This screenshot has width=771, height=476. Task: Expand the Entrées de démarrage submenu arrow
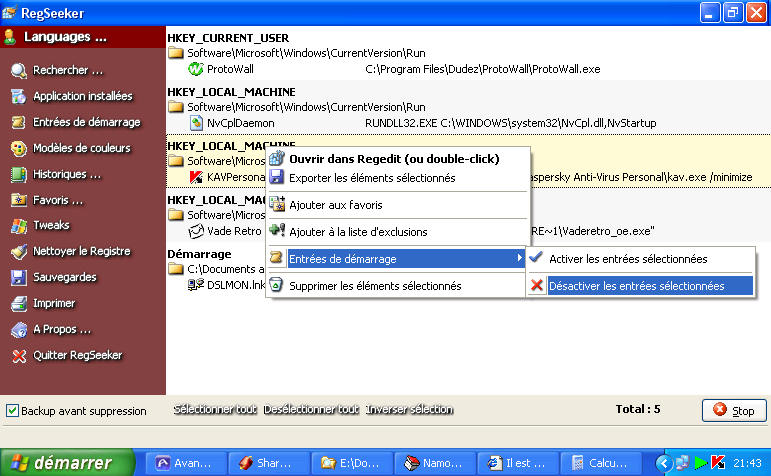[519, 258]
